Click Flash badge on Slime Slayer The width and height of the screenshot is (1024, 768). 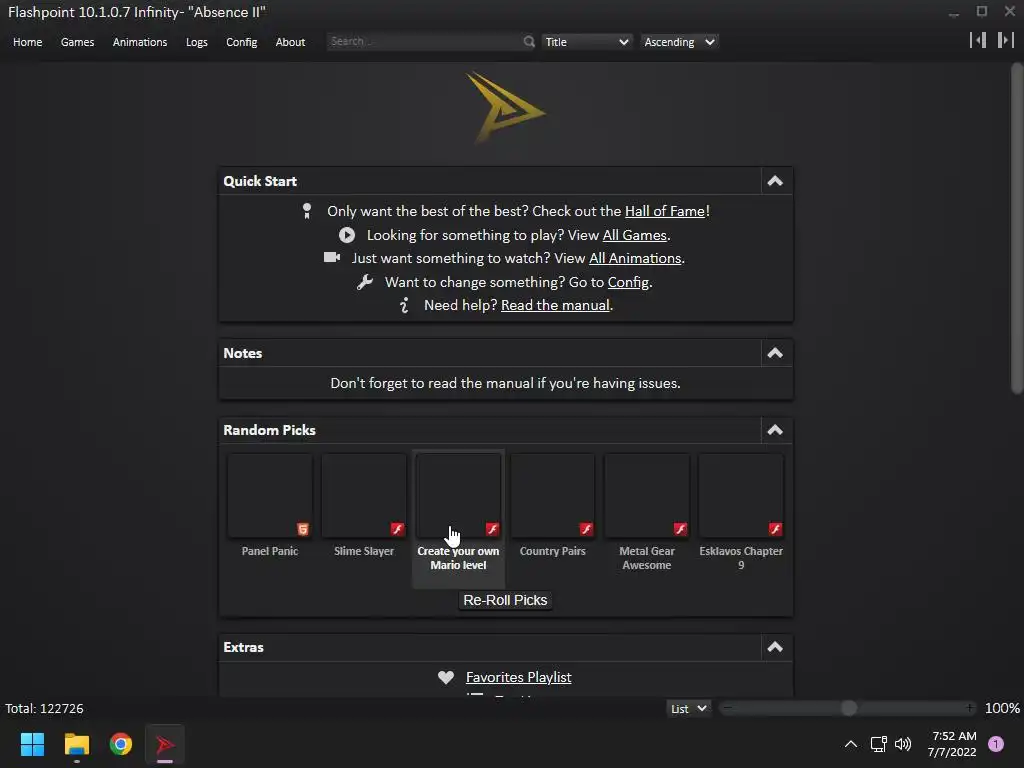click(397, 529)
